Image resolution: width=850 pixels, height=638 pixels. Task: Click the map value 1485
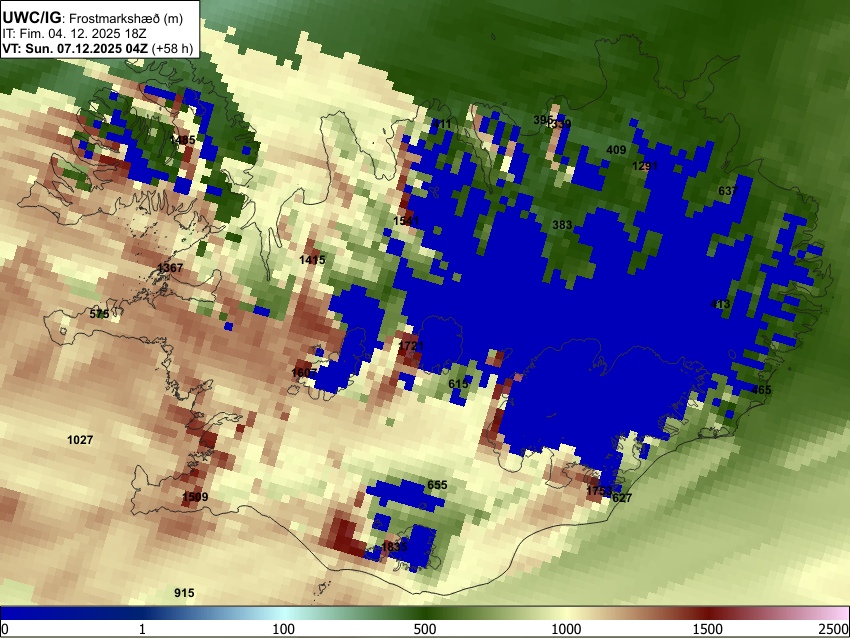(x=182, y=140)
